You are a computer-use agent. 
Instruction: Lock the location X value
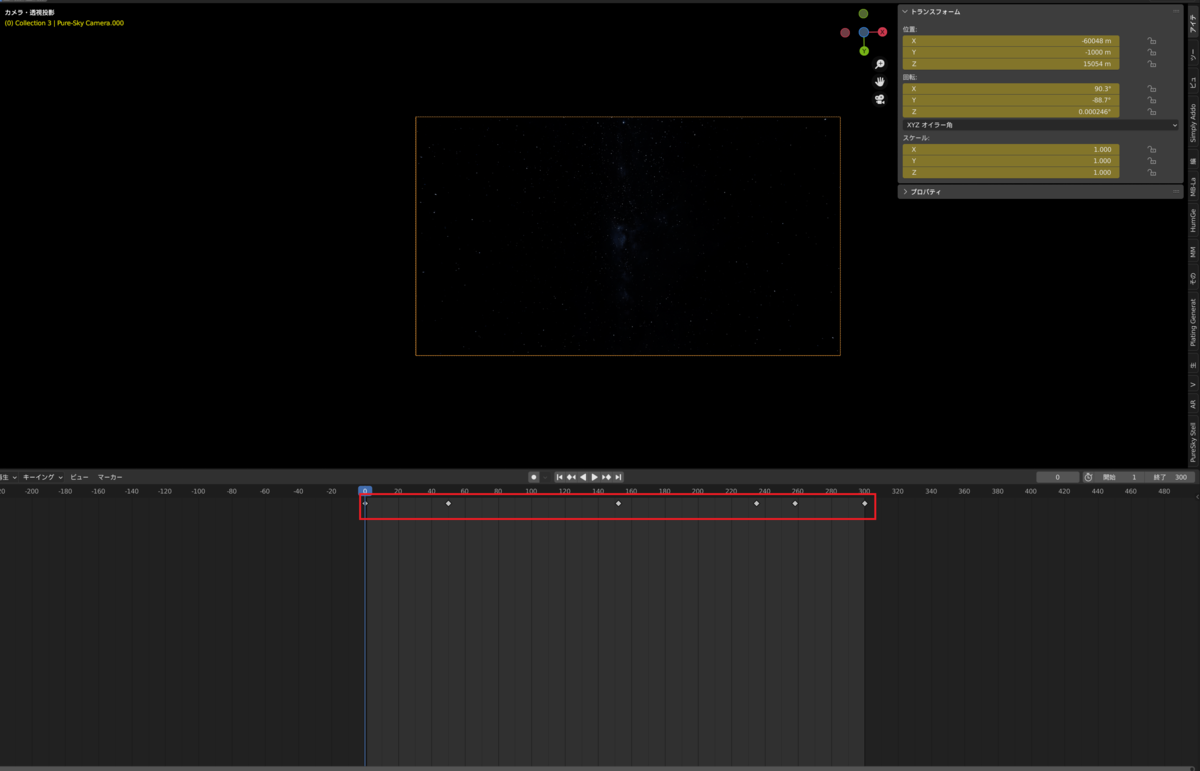click(1152, 41)
